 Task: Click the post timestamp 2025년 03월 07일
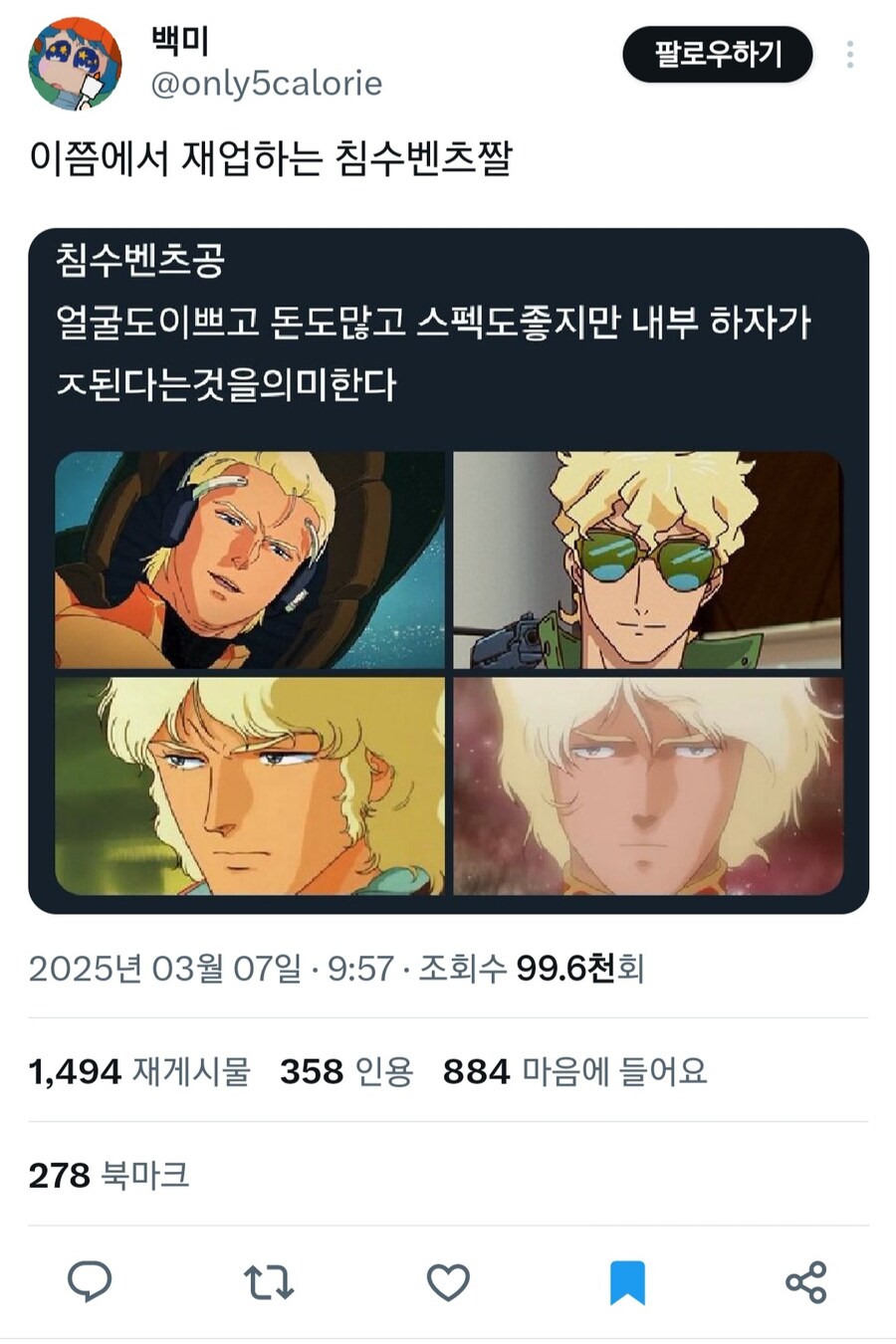[164, 968]
